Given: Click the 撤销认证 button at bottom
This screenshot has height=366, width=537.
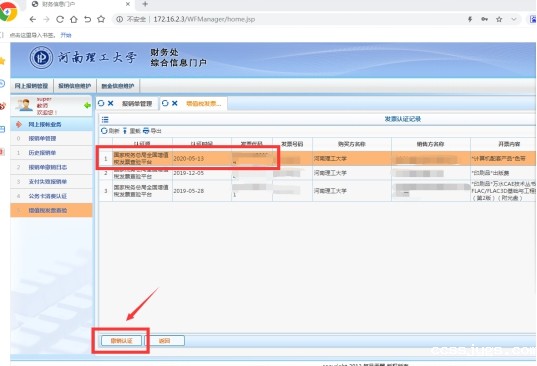Looking at the screenshot, I should tap(121, 341).
